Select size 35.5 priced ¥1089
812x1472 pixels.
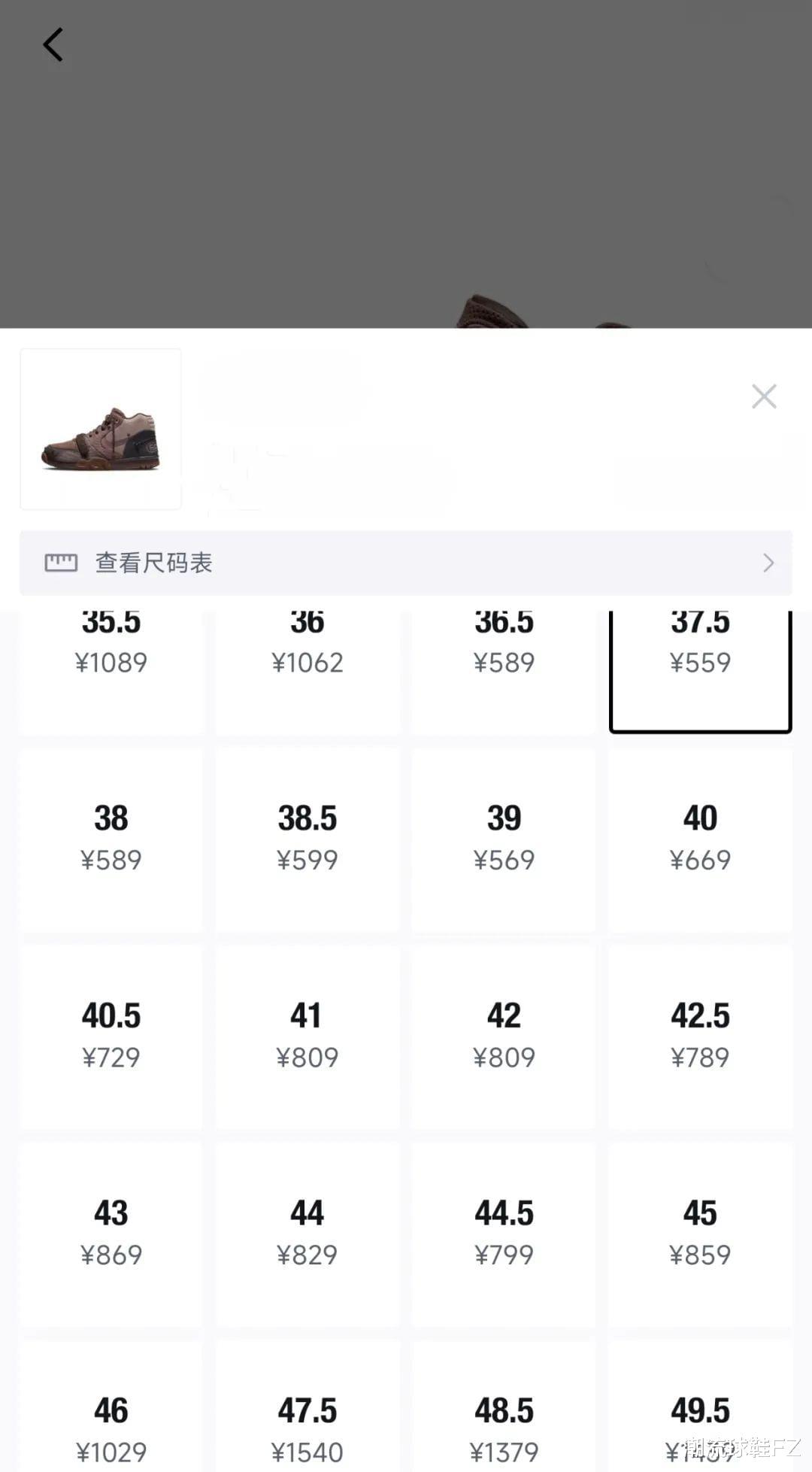[x=111, y=672]
